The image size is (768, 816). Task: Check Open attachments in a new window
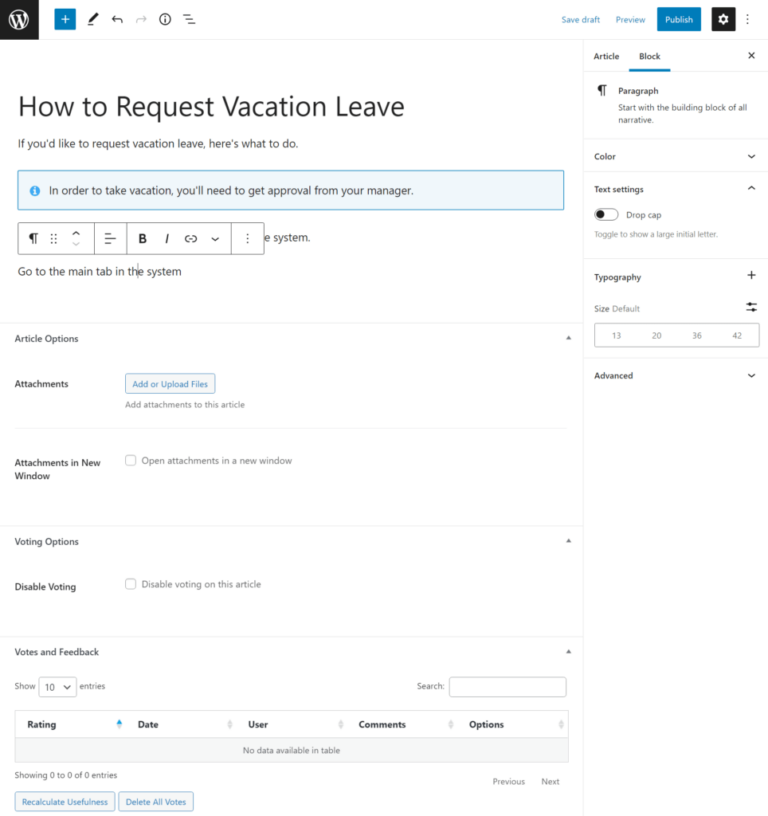tap(130, 460)
